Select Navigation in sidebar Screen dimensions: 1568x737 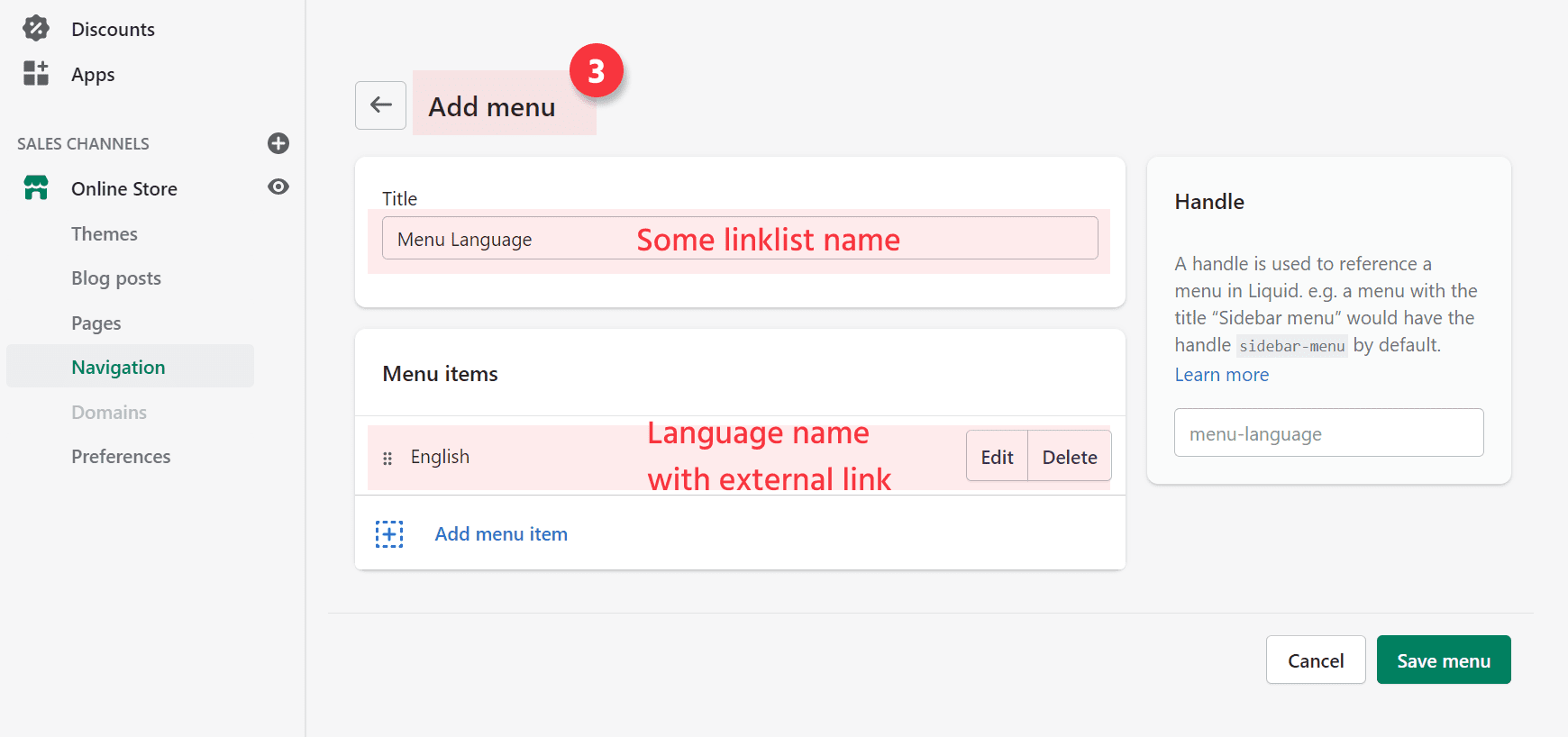[130, 367]
